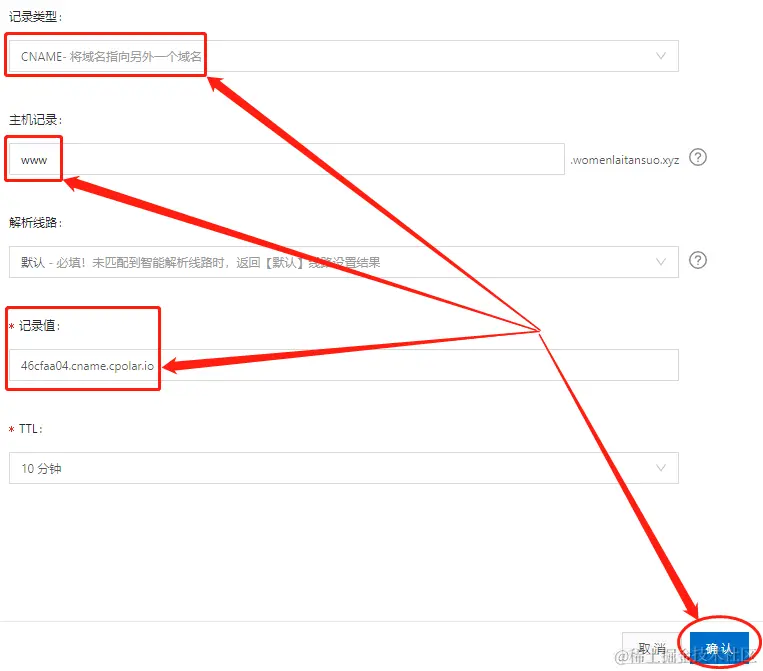Open the 10 分钟 TTL selector
Image resolution: width=763 pixels, height=671 pixels.
coord(344,468)
